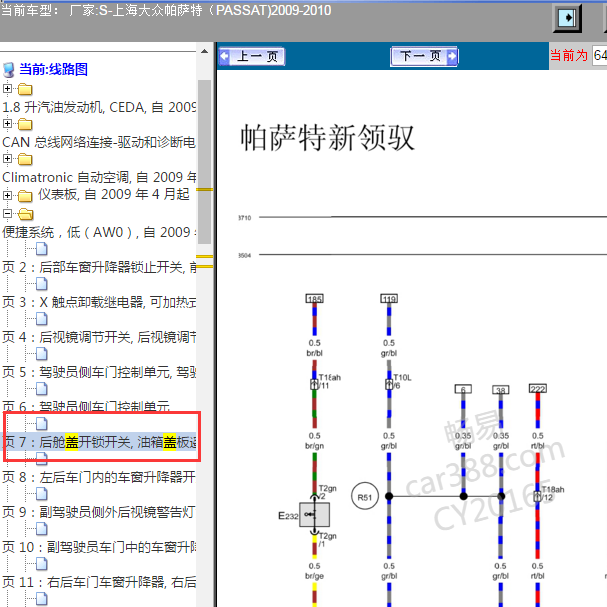Click the arrow icon button at top right
The width and height of the screenshot is (607, 607).
point(567,18)
